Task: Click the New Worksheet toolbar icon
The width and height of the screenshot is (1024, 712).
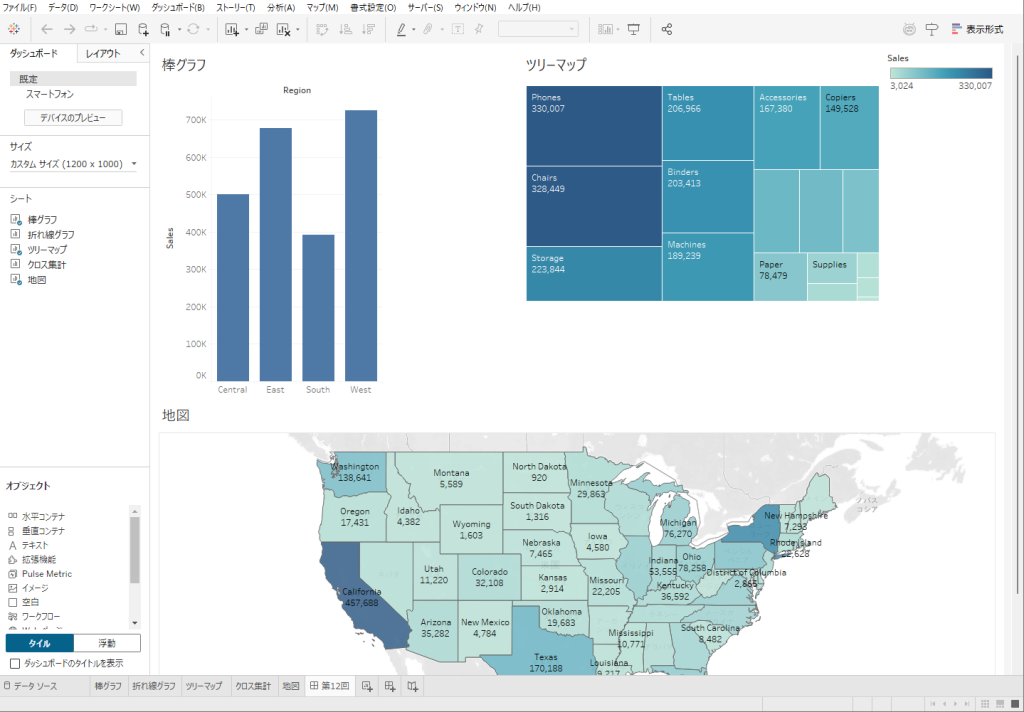Action: pyautogui.click(x=232, y=30)
